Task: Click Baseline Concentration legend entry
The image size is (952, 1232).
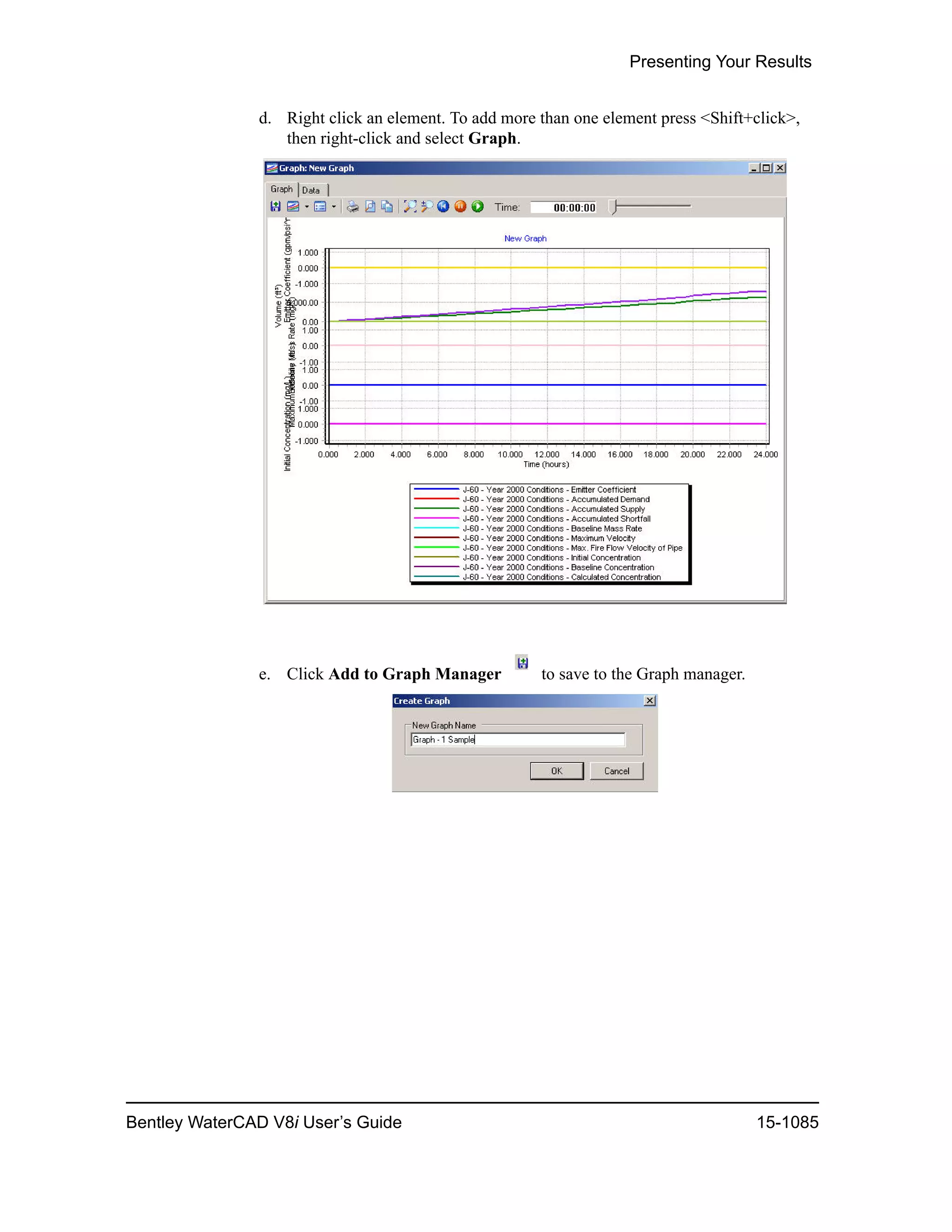Action: (x=534, y=568)
